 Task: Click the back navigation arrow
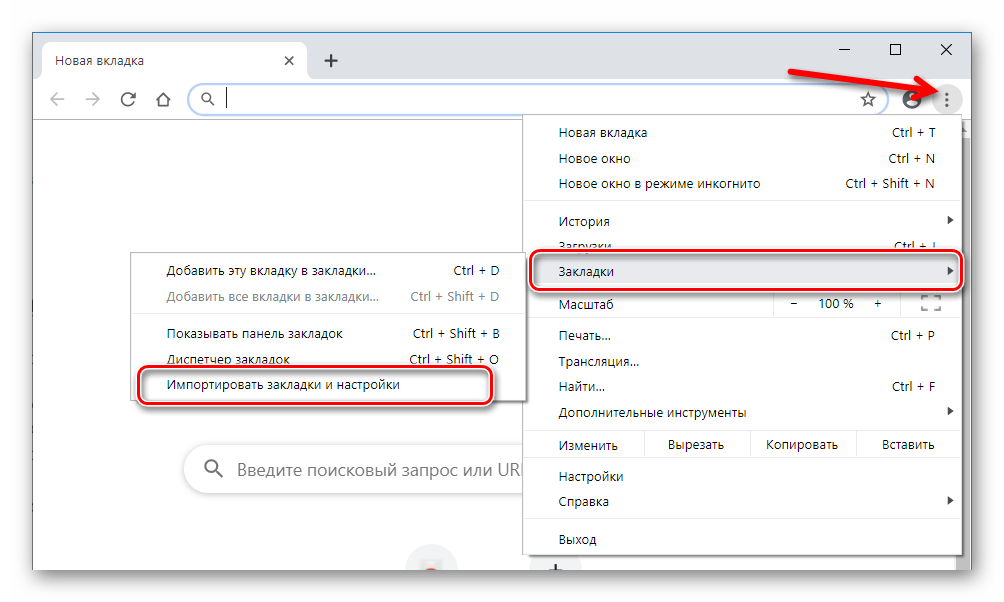click(57, 99)
